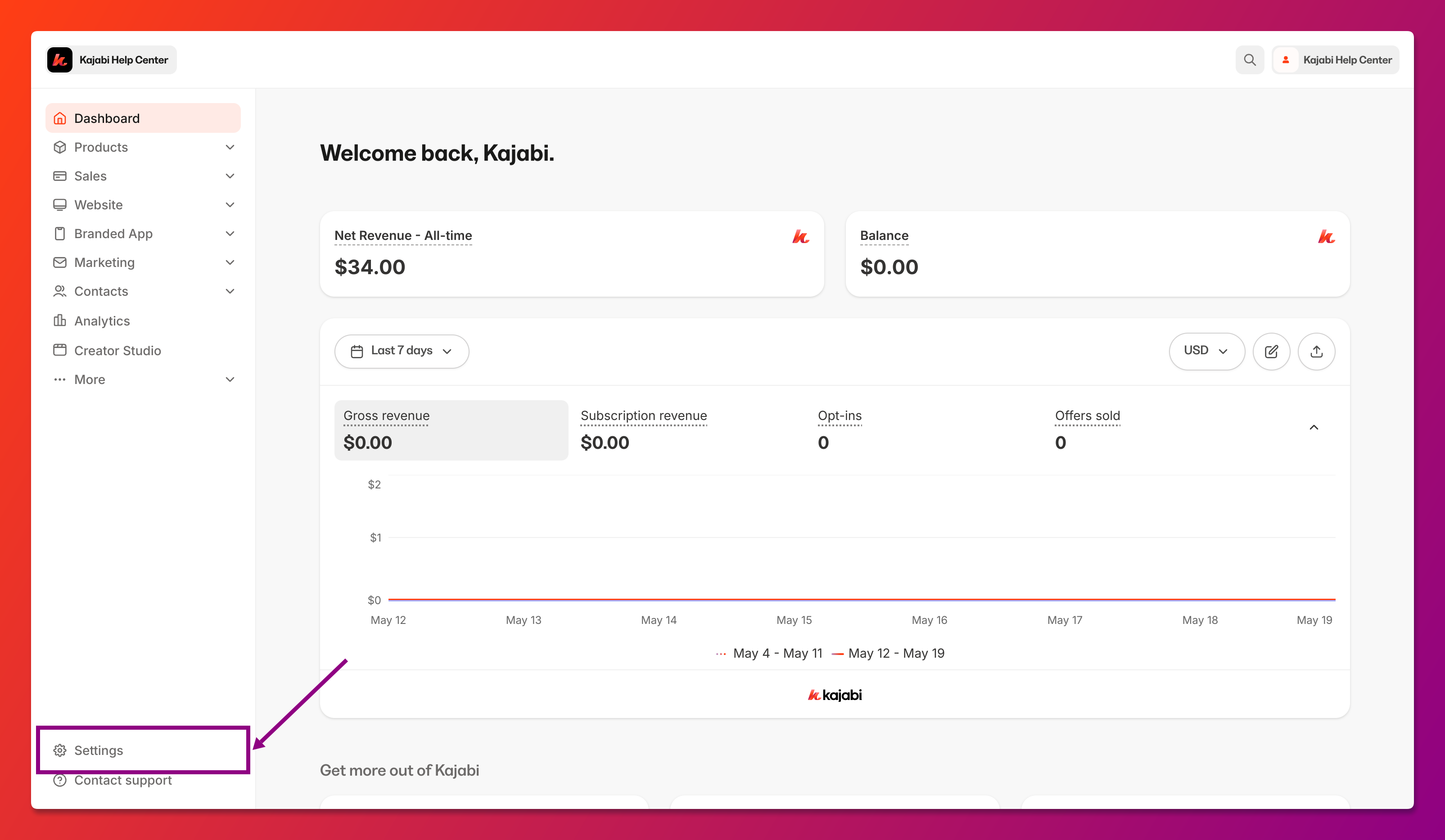
Task: Open the USD currency dropdown
Action: (1206, 351)
